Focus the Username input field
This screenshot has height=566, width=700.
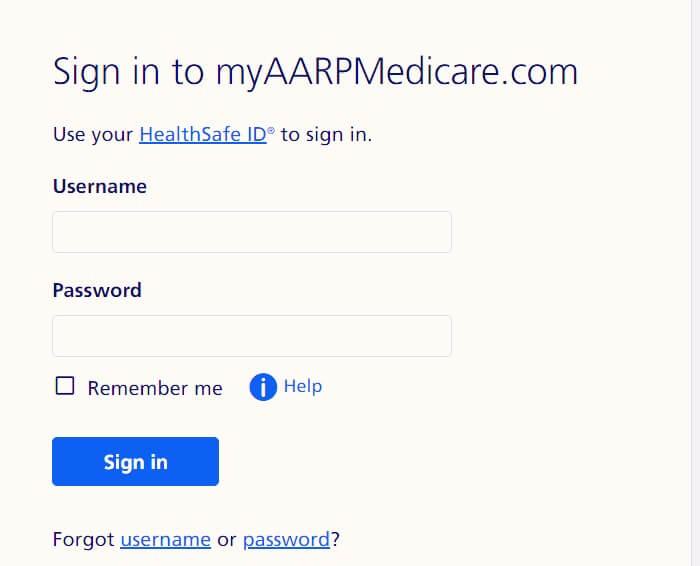252,232
